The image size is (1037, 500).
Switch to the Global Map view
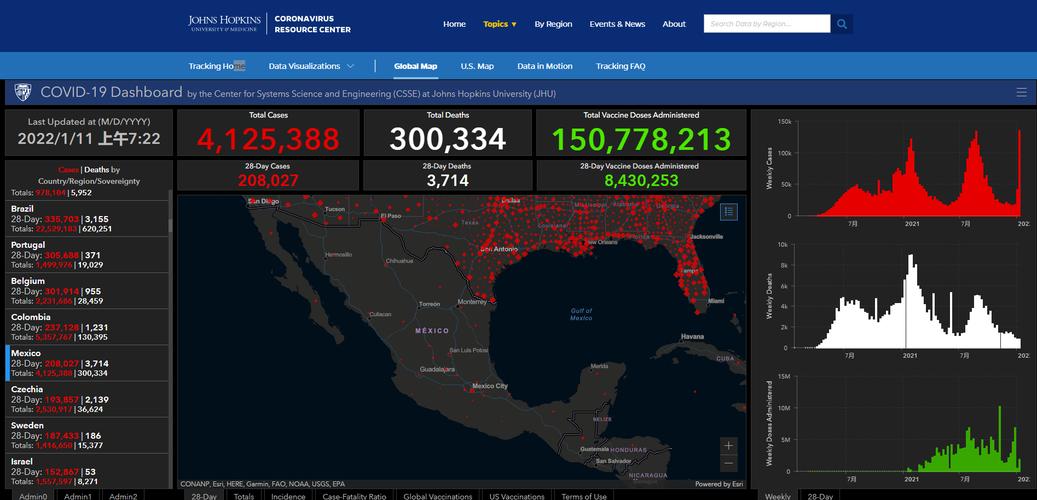coord(415,66)
